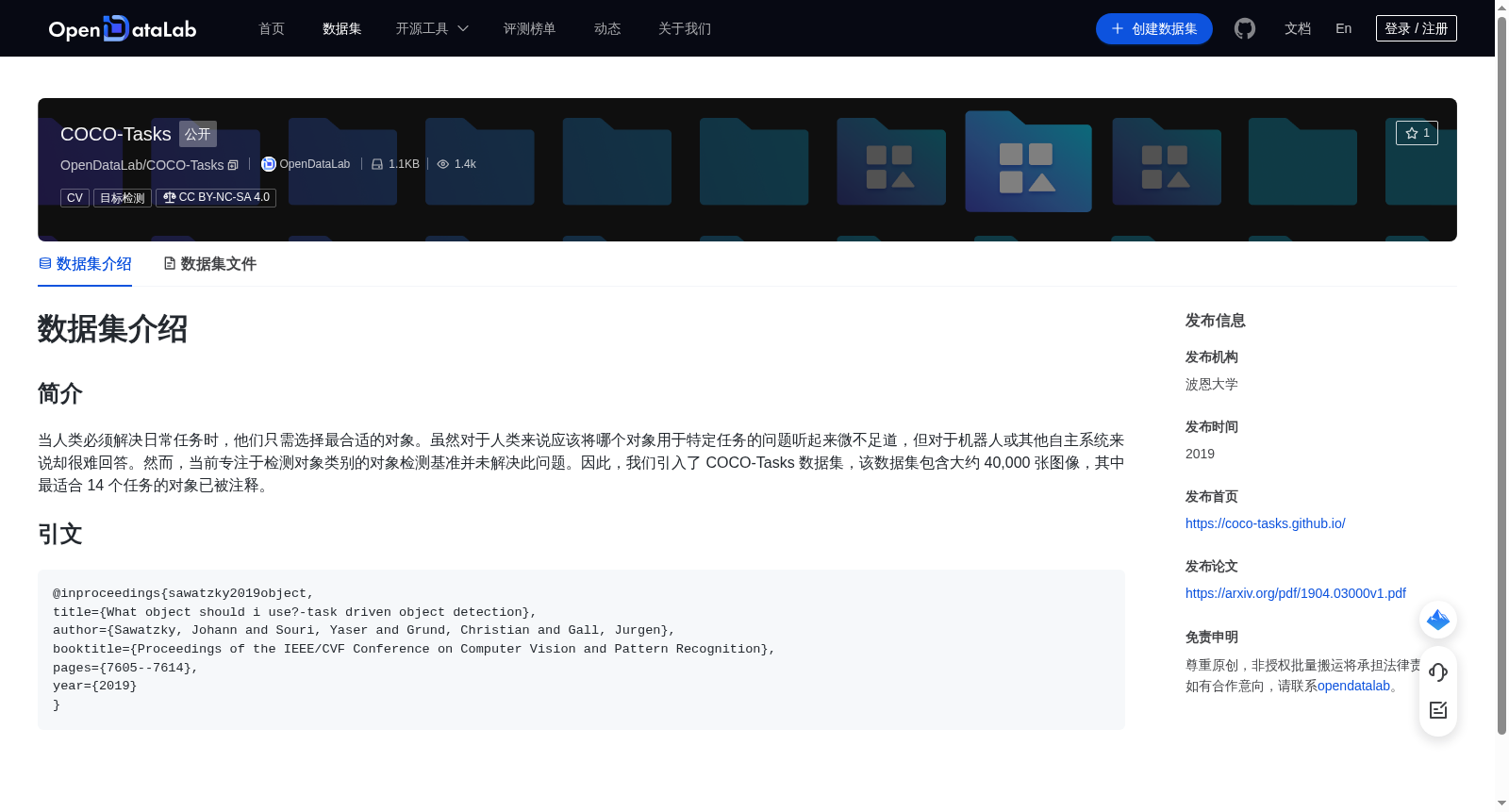Open the 评测榜单 navigation item
The width and height of the screenshot is (1509, 812).
click(530, 28)
